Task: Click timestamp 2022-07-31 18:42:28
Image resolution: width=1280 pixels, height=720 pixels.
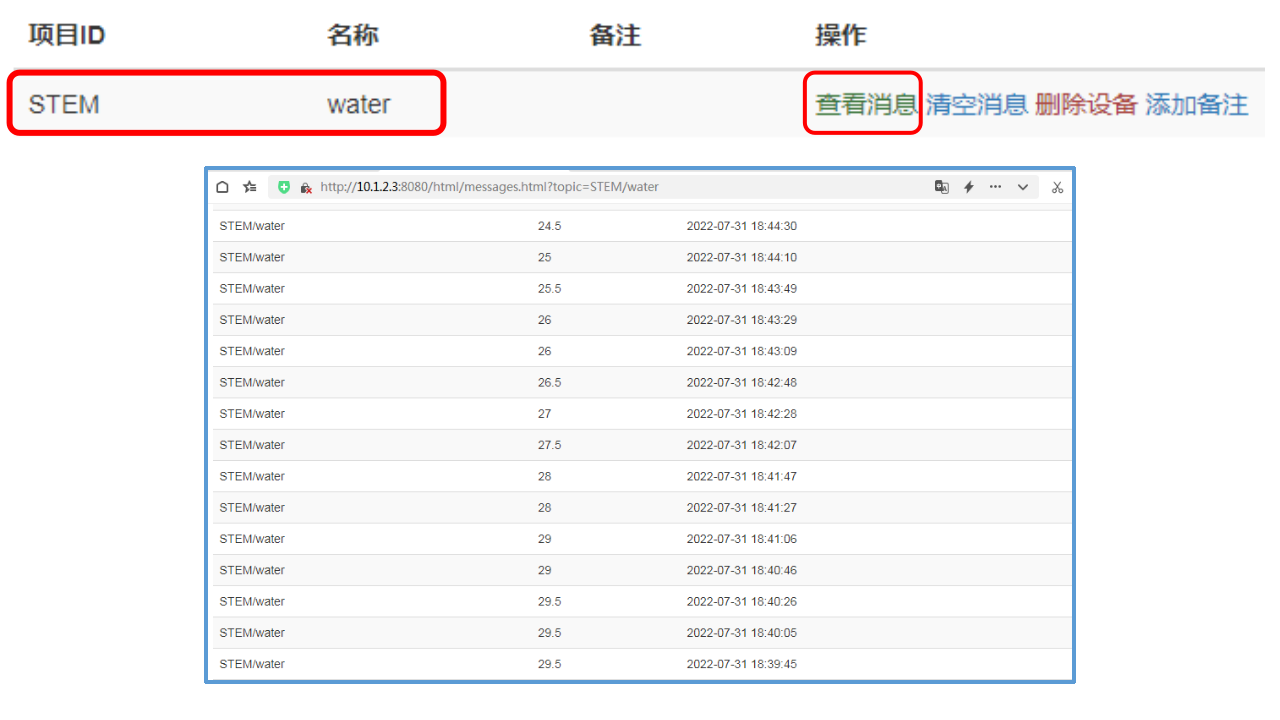Action: coord(741,414)
